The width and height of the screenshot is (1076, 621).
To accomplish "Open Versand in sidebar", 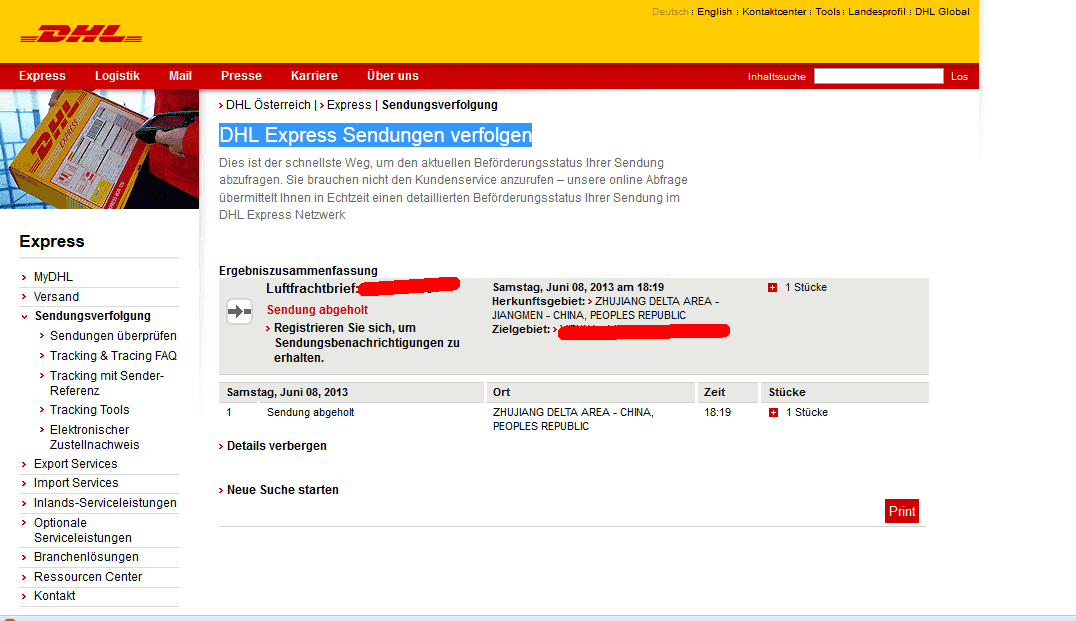I will 56,296.
